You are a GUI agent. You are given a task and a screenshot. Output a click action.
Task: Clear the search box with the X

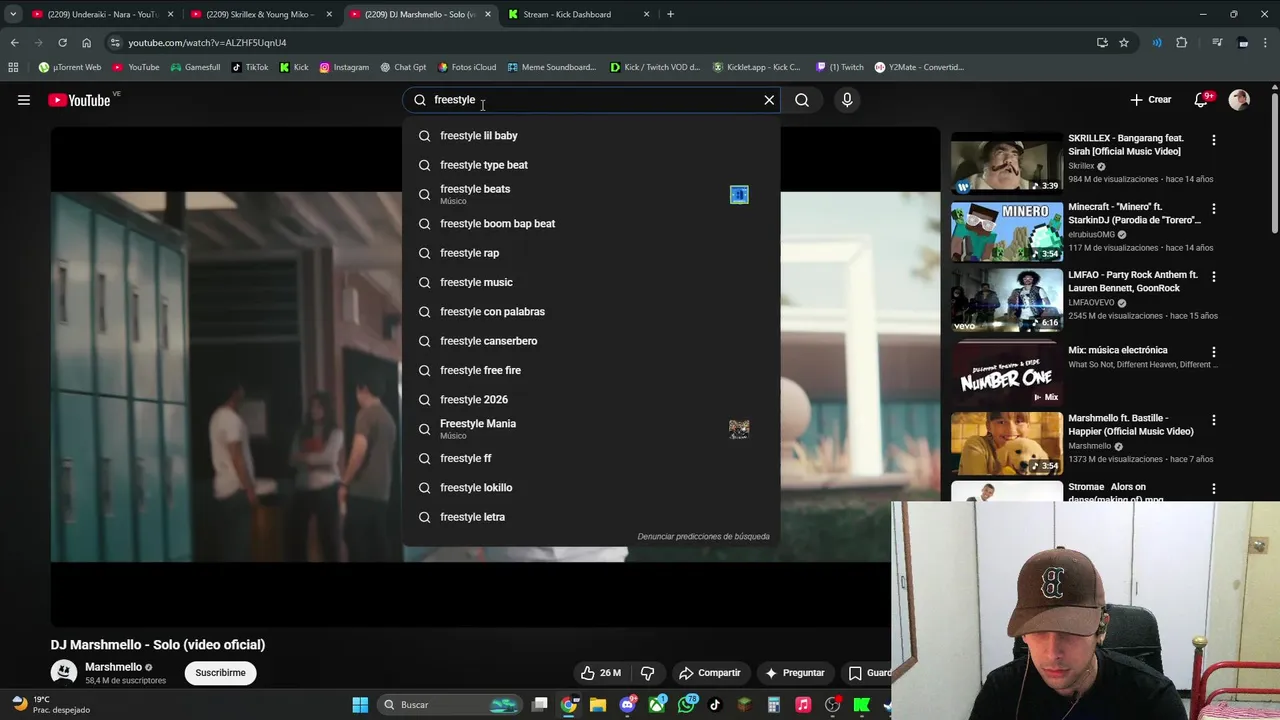(769, 100)
